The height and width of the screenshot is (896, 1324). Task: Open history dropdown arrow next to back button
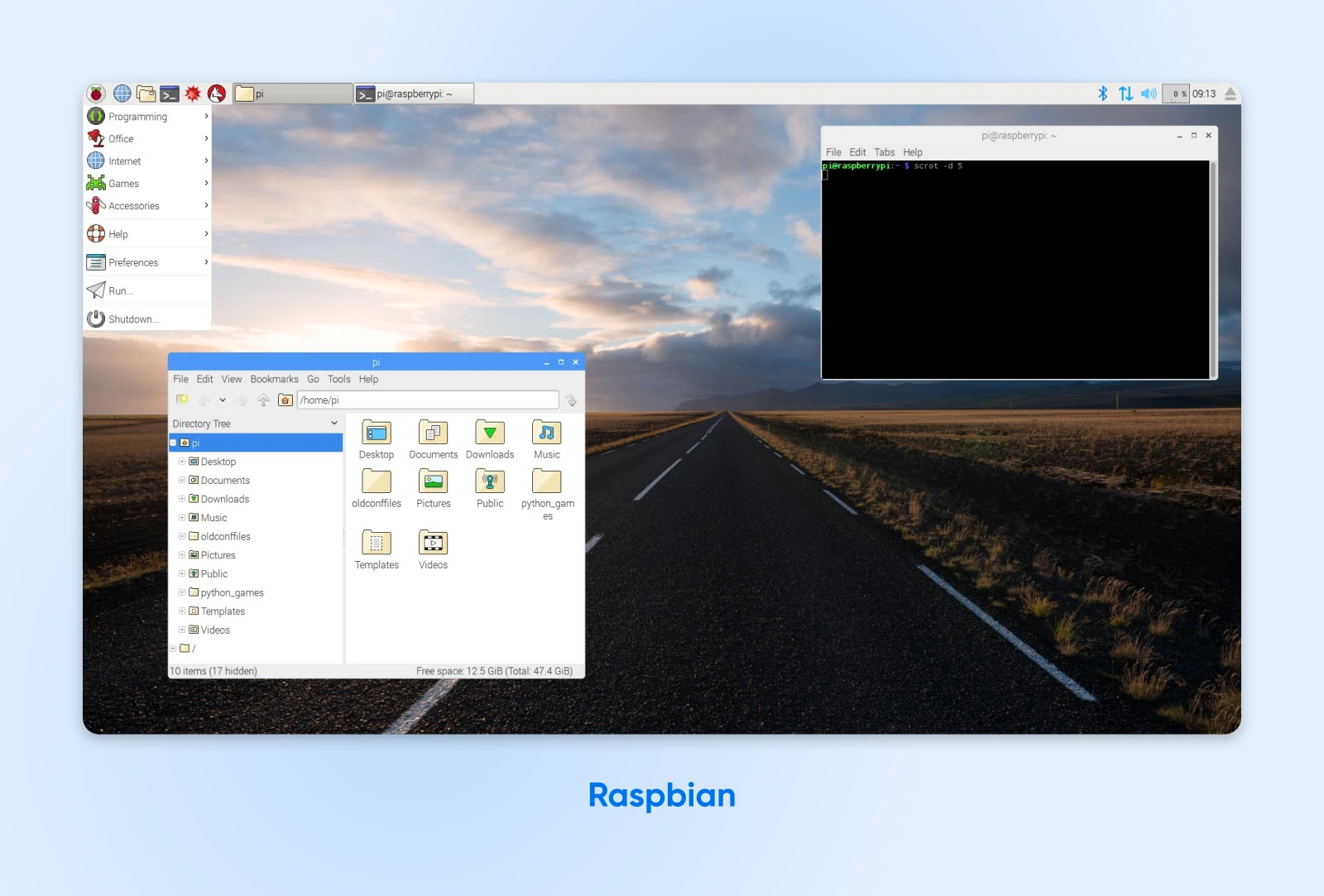[x=223, y=400]
